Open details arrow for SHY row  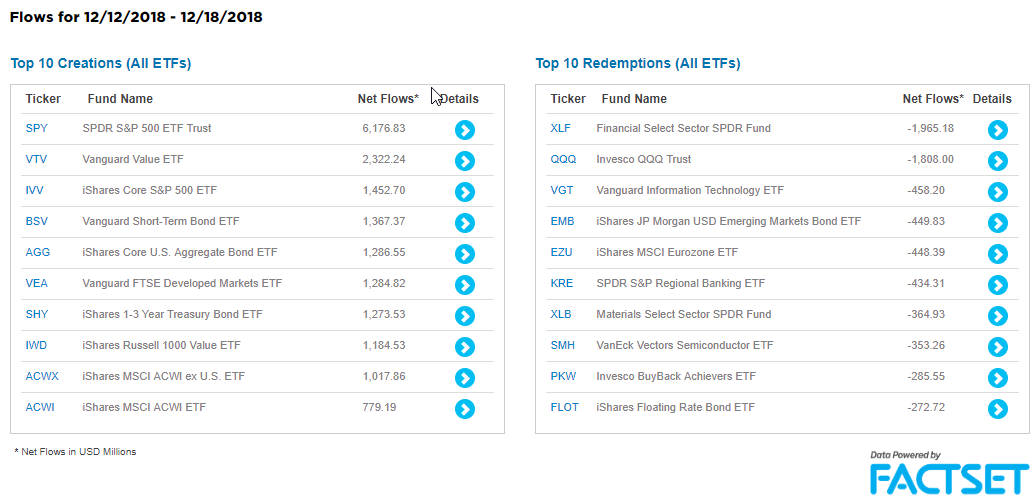(x=465, y=316)
